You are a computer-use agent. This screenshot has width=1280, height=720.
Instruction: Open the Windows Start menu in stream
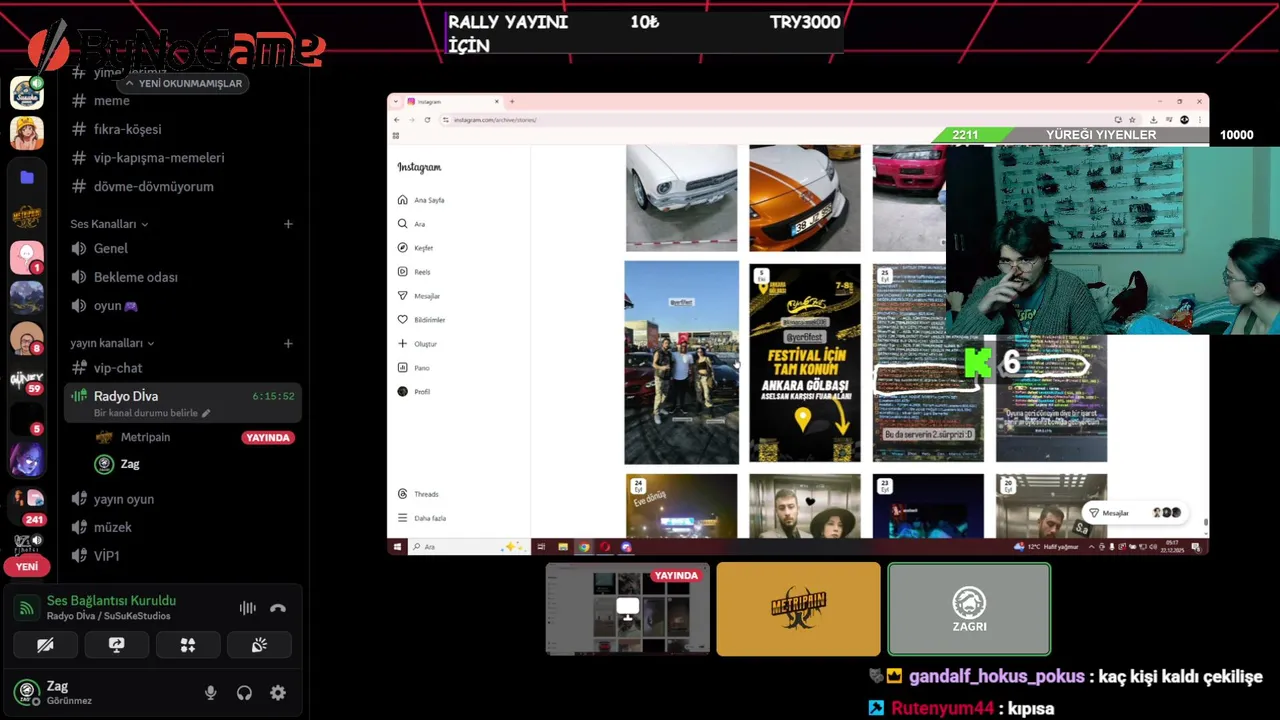(397, 547)
